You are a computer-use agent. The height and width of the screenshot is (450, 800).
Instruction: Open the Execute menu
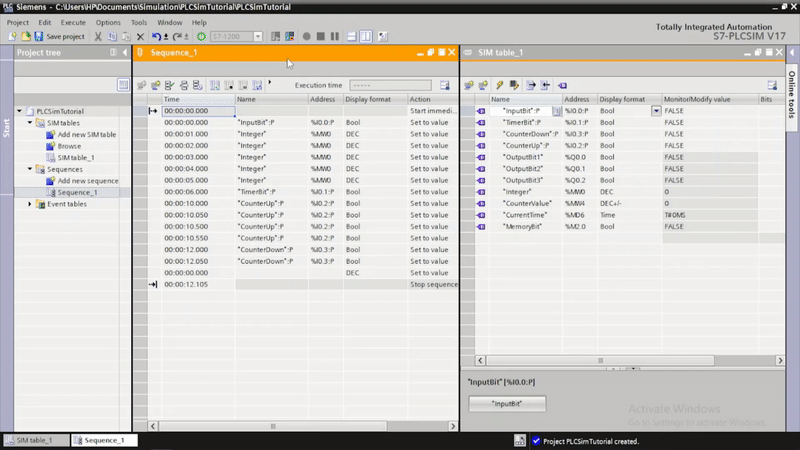click(x=73, y=22)
